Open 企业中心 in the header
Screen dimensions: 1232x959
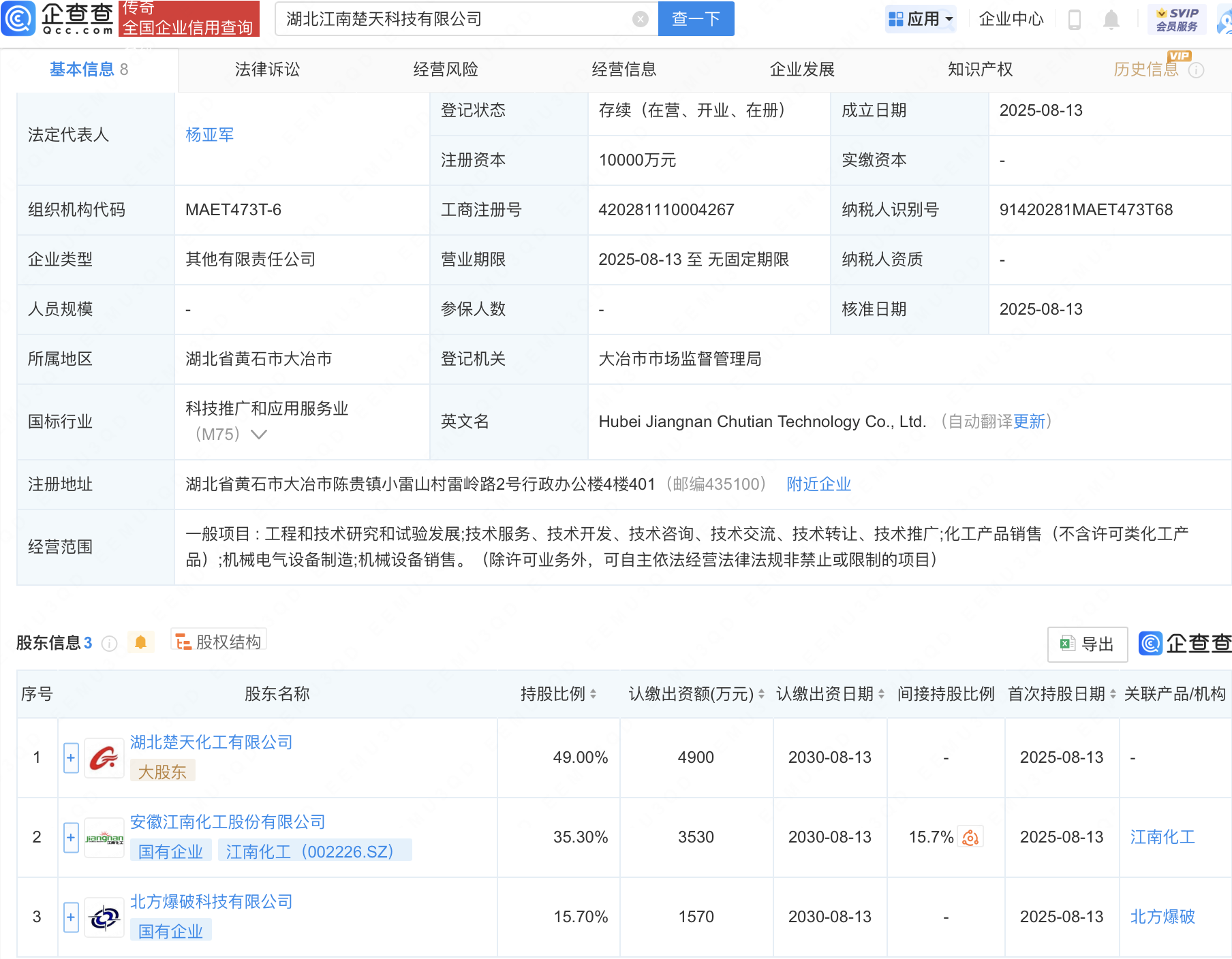tap(1011, 19)
